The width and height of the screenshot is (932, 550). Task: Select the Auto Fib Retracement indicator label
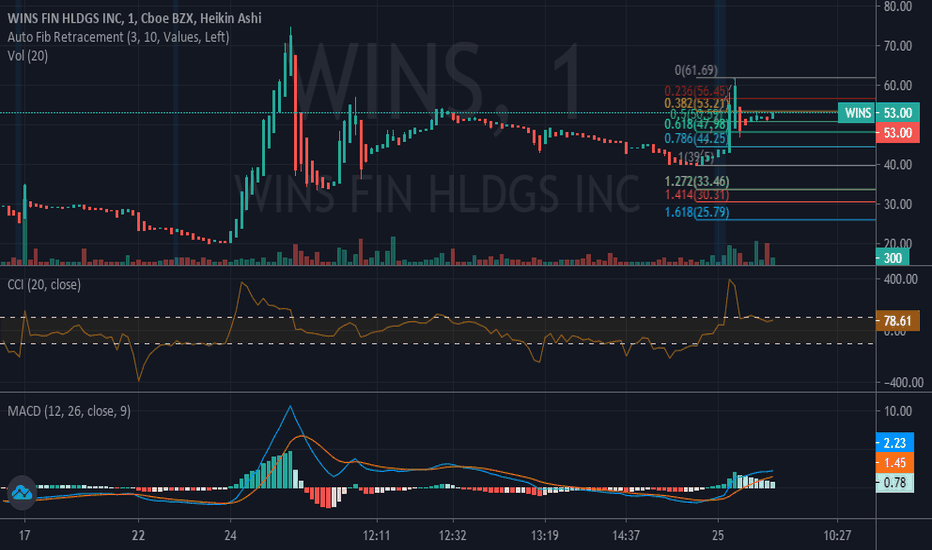point(118,37)
